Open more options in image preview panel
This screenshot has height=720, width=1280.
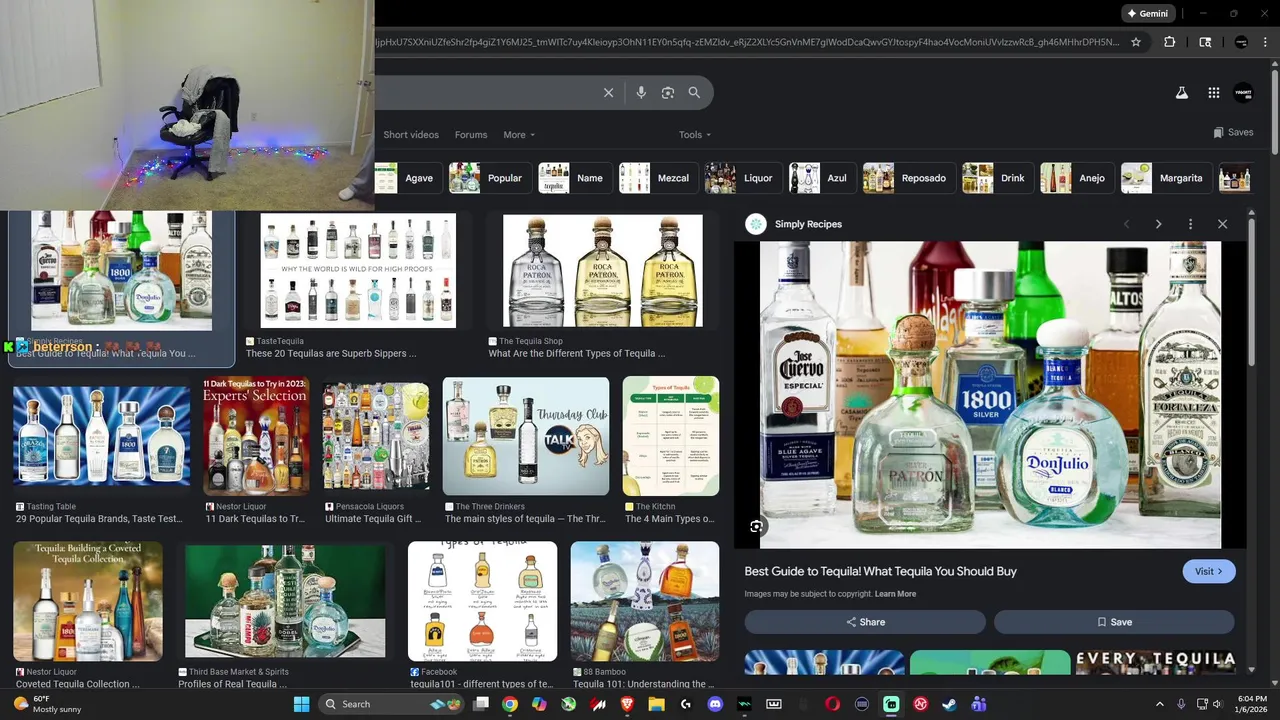[x=1190, y=224]
